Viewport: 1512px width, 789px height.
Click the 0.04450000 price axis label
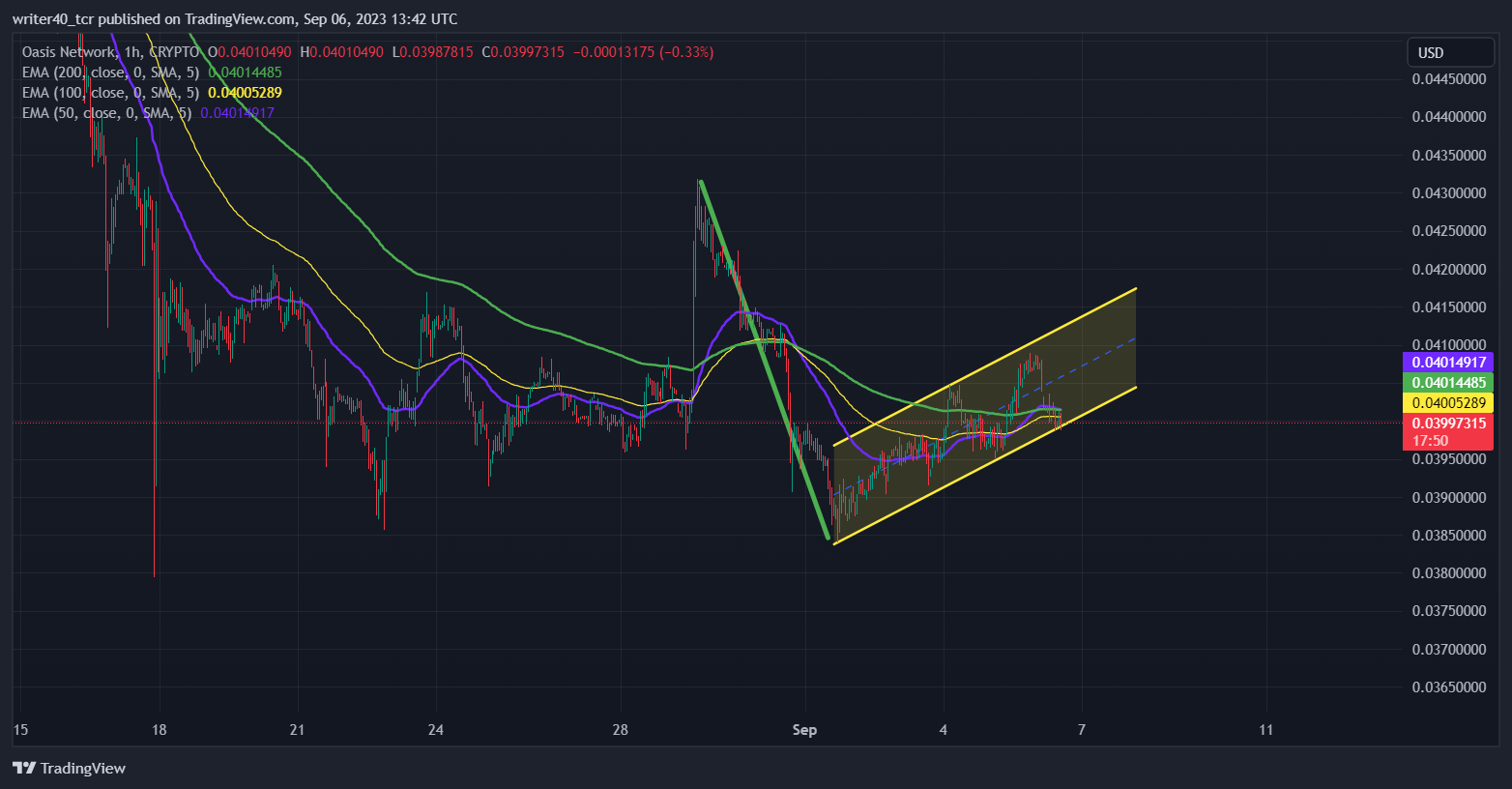pos(1449,79)
